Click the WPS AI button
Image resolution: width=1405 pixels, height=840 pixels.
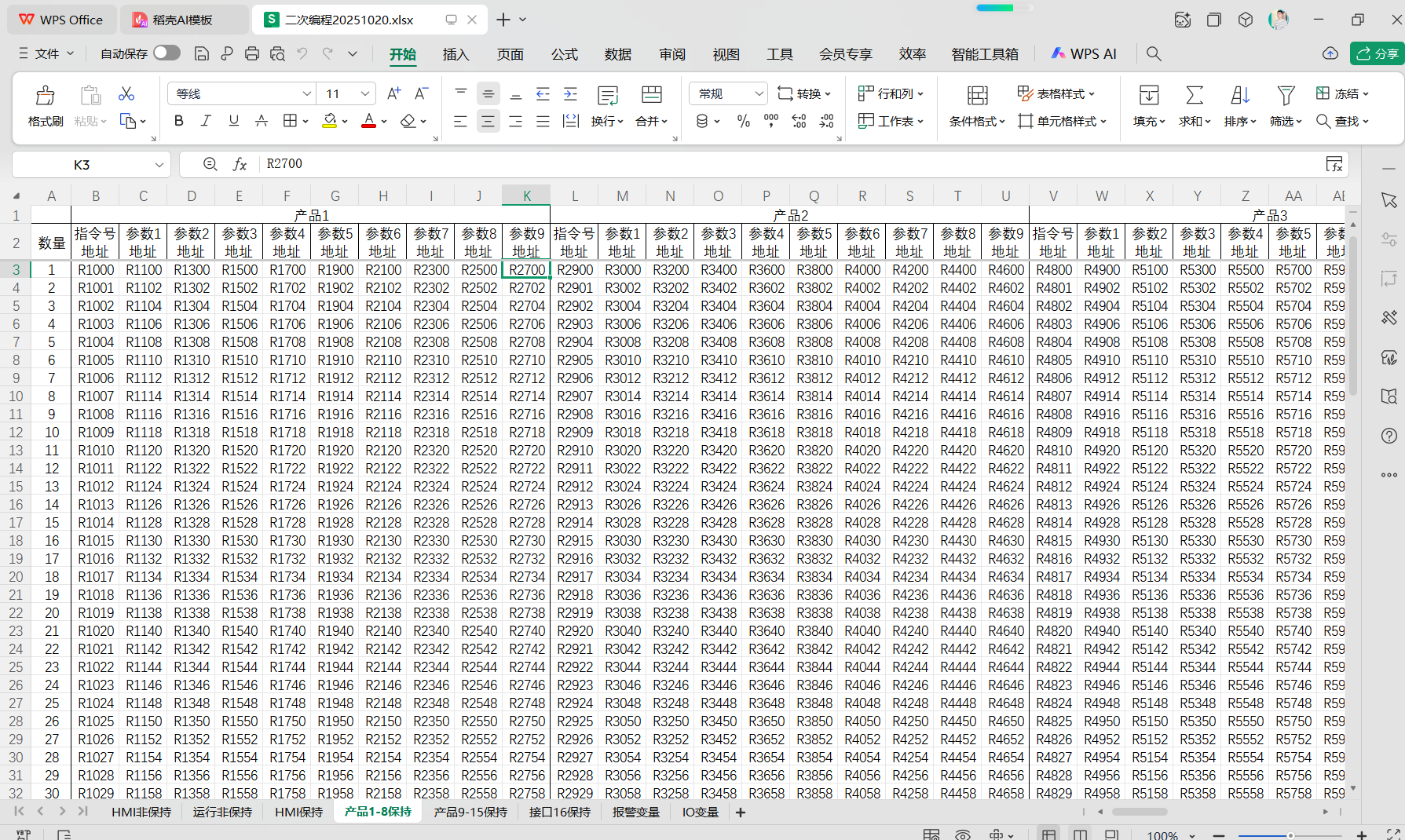pos(1084,53)
